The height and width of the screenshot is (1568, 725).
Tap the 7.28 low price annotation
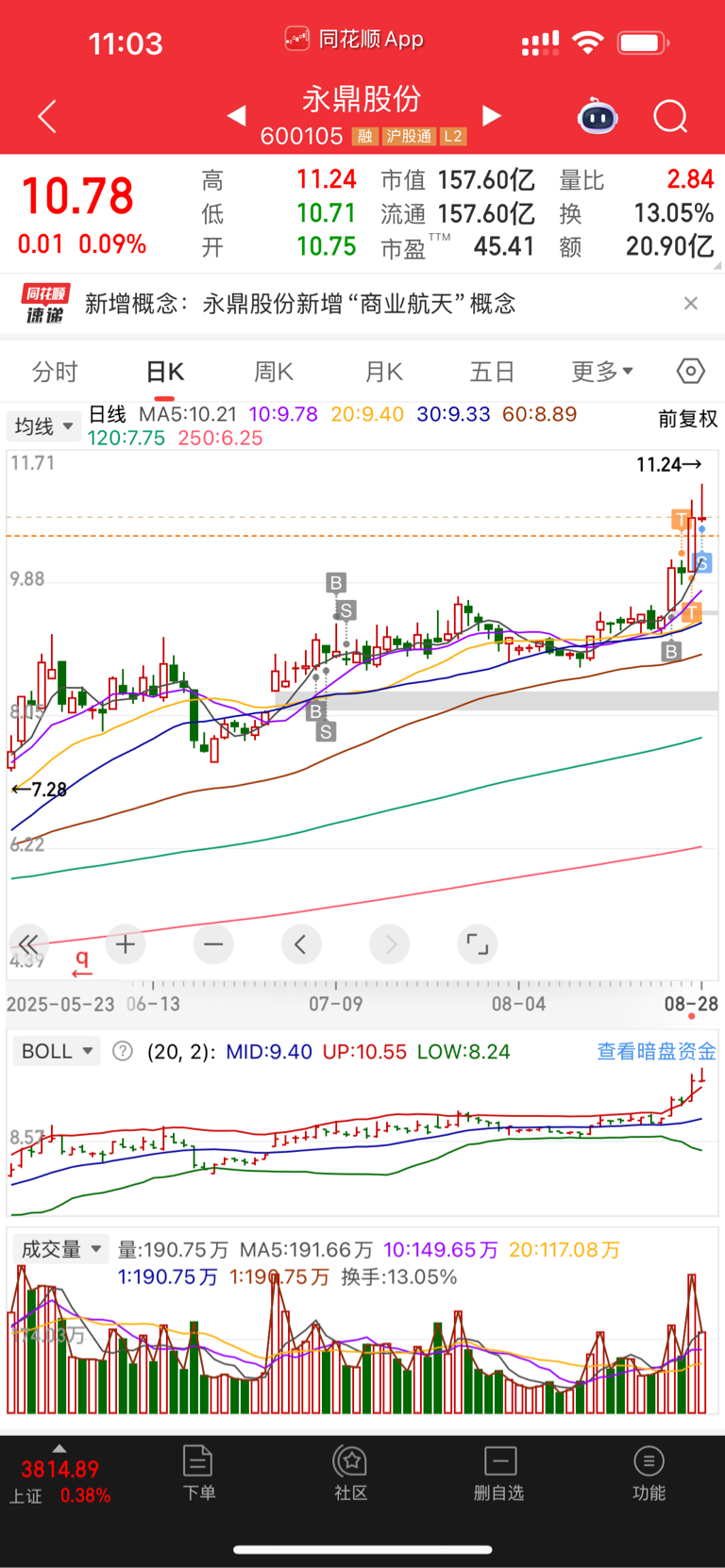39,789
